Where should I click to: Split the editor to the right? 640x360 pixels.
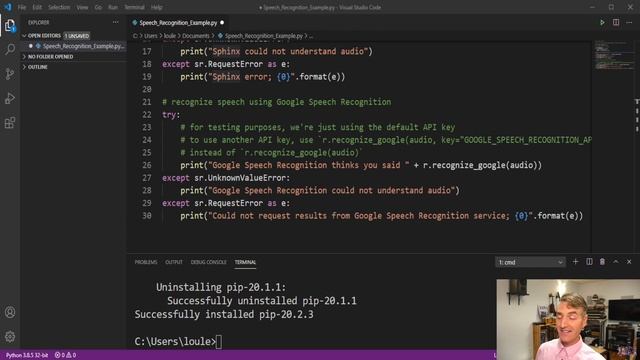click(616, 22)
